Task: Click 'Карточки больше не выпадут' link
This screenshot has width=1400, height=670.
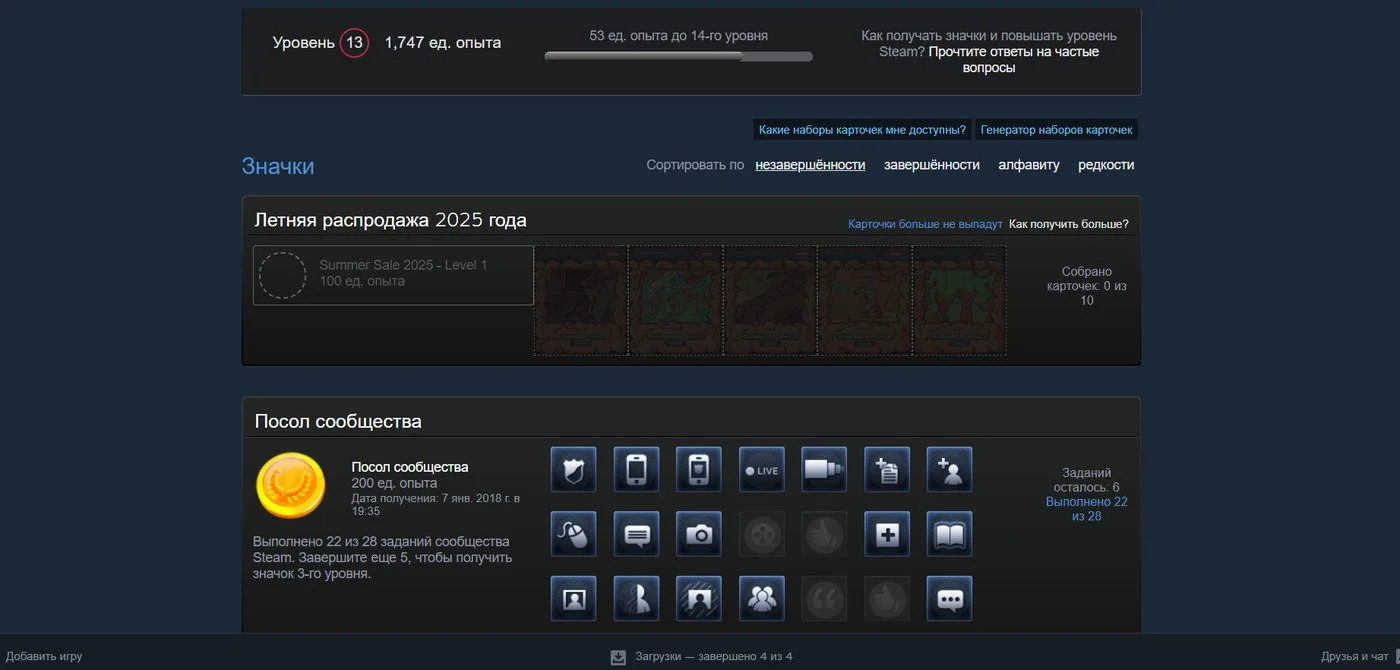Action: [925, 224]
